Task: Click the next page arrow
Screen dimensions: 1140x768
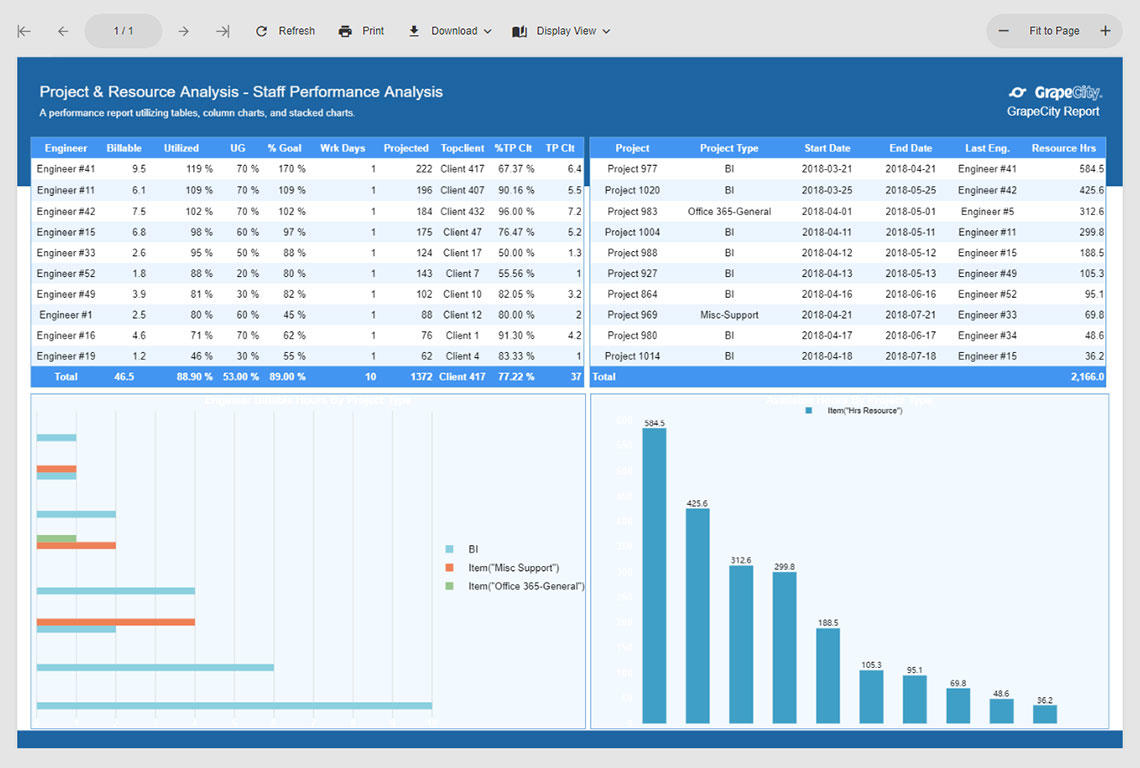Action: point(183,31)
